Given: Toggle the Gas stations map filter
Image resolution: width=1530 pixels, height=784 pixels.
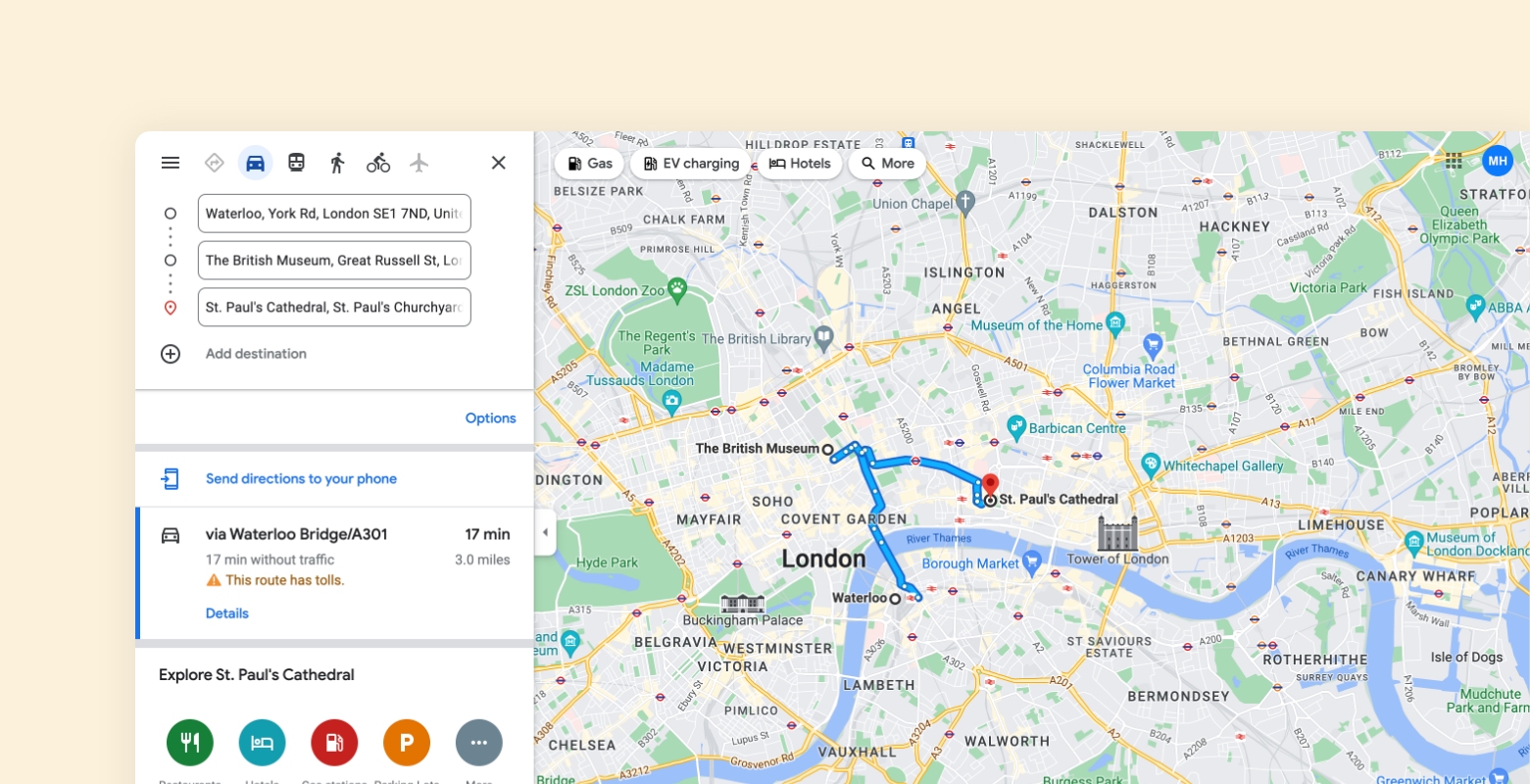Looking at the screenshot, I should coord(588,164).
